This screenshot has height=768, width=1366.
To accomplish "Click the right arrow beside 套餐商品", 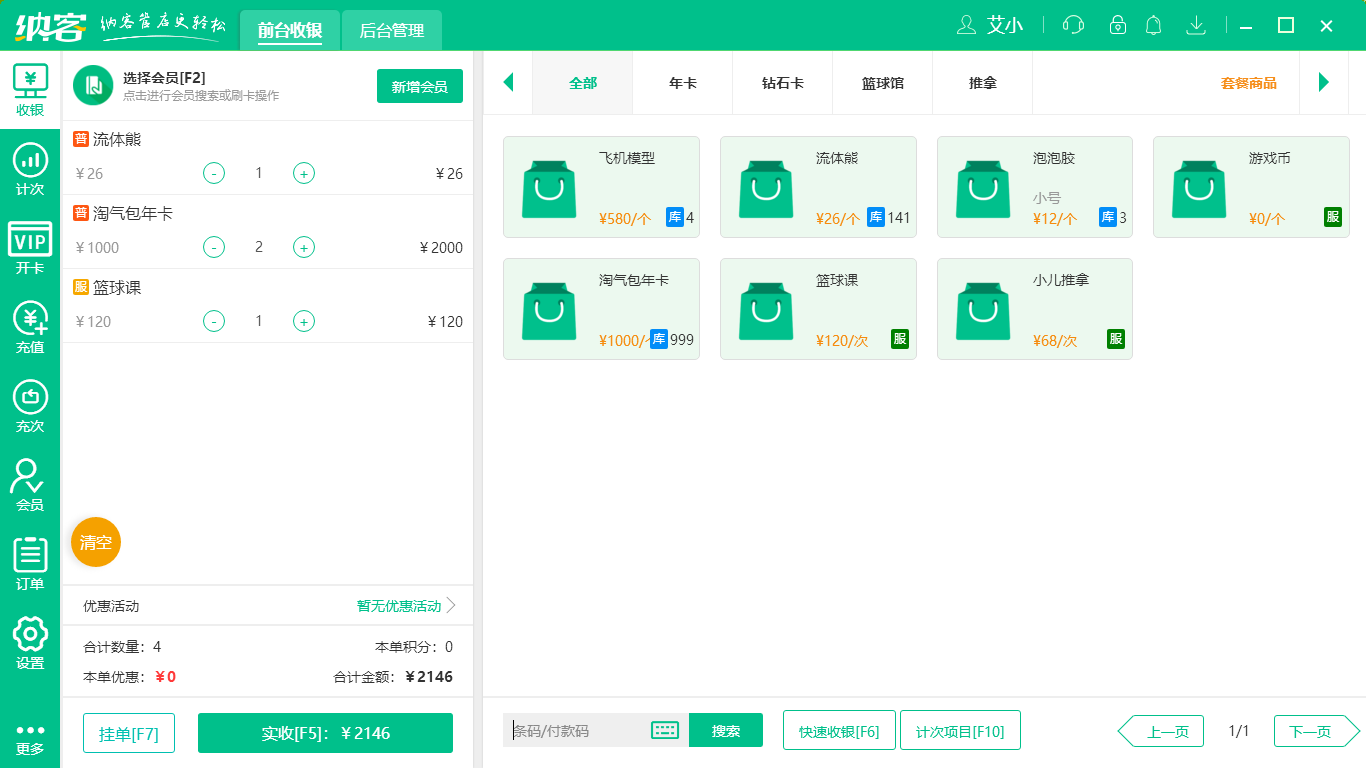I will tap(1324, 83).
